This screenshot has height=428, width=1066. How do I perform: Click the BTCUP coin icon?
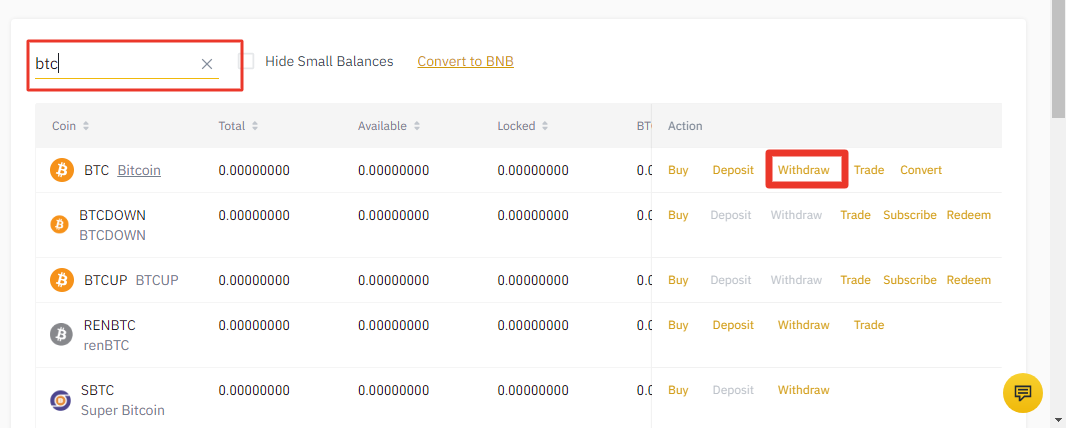pyautogui.click(x=62, y=280)
